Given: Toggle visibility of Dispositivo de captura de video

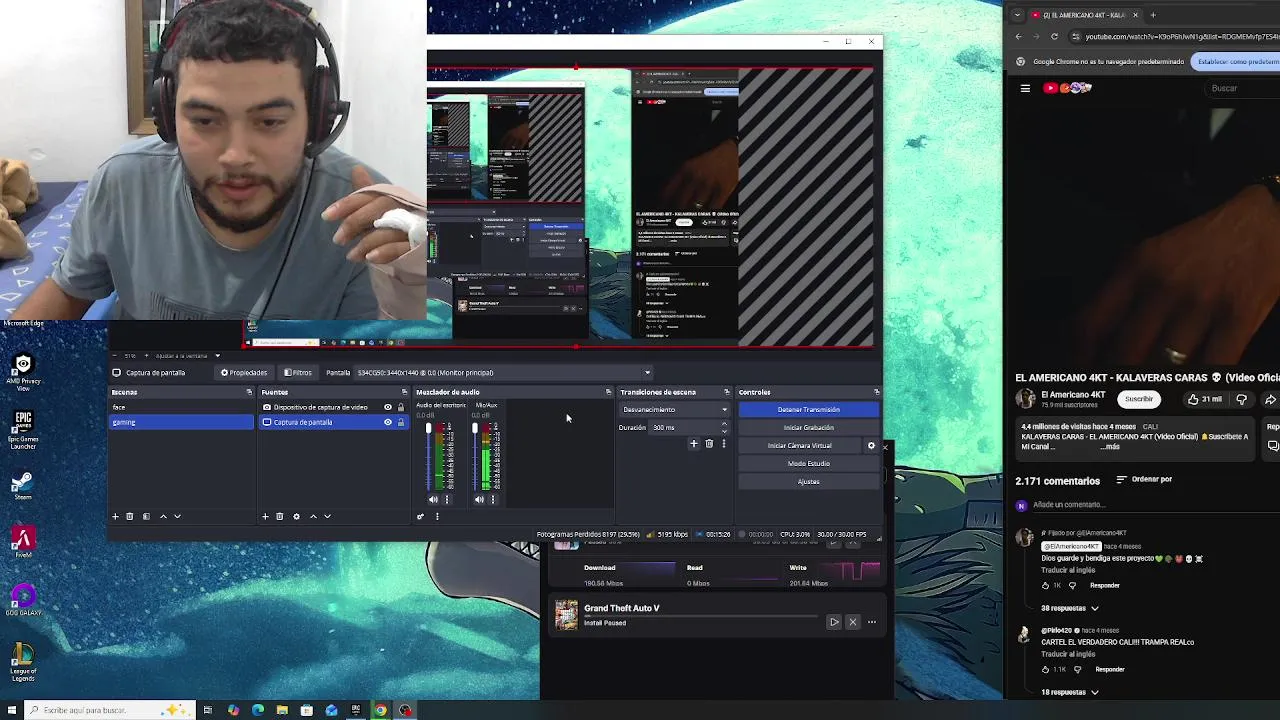Looking at the screenshot, I should click(388, 407).
